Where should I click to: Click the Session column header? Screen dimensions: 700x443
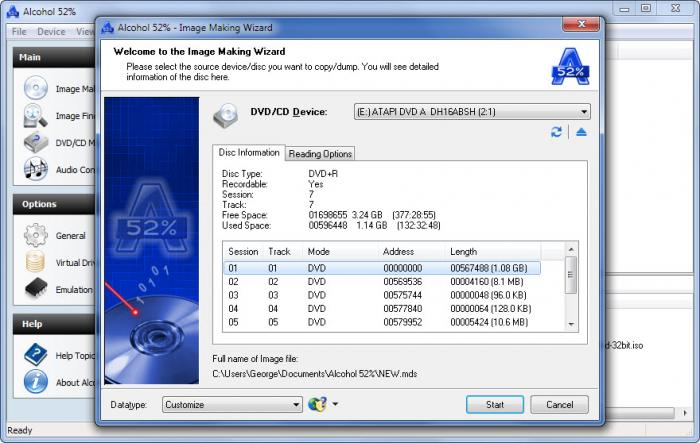click(x=243, y=251)
